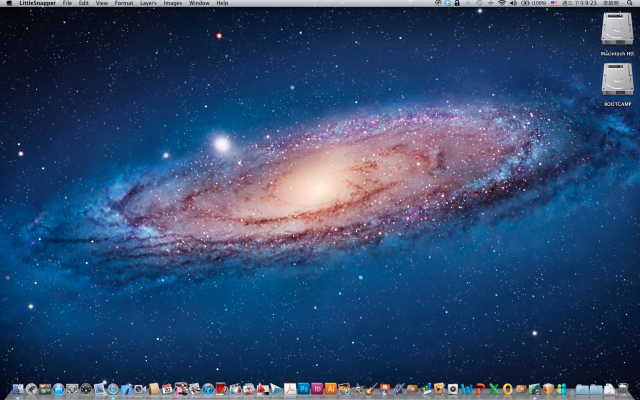
Task: Open iCal calendar icon in Dock
Action: coord(167,389)
